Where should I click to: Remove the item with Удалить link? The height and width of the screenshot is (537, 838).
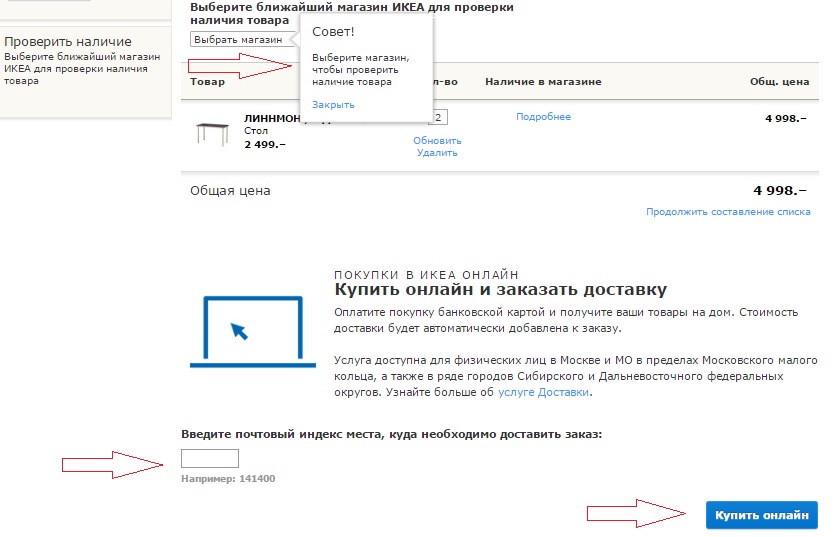[437, 153]
